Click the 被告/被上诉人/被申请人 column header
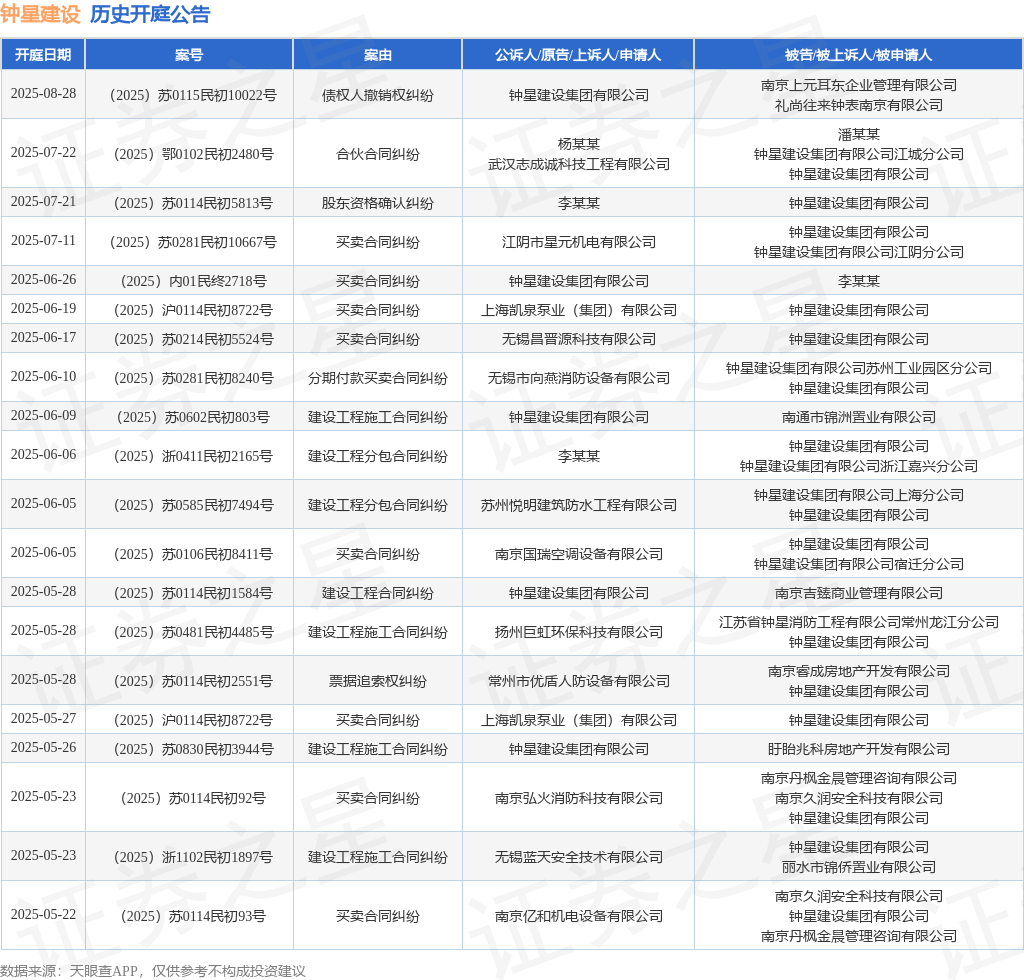The width and height of the screenshot is (1024, 980). (858, 55)
